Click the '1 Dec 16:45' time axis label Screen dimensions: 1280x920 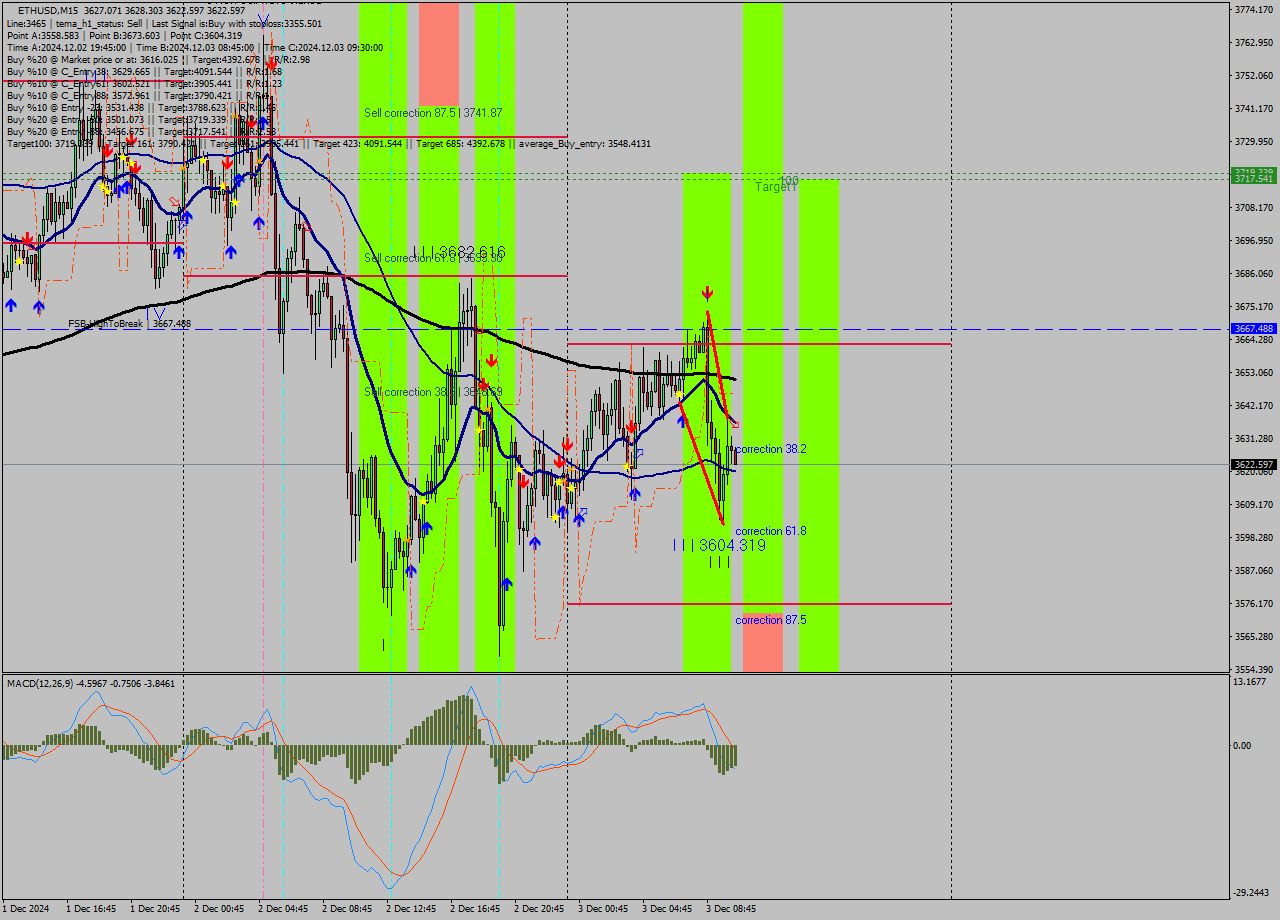point(91,909)
